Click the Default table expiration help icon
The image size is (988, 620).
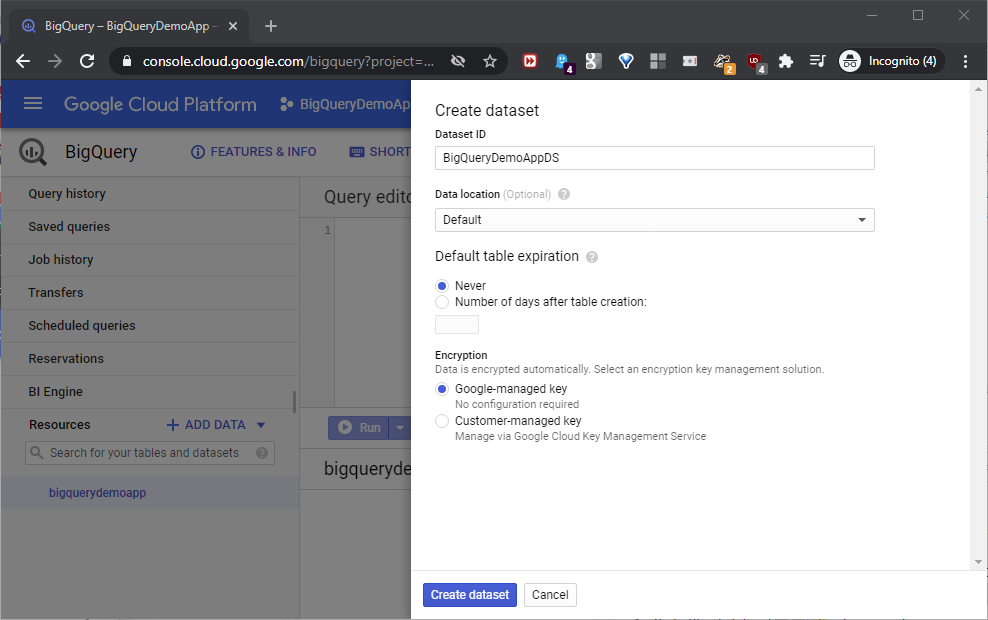coord(592,257)
